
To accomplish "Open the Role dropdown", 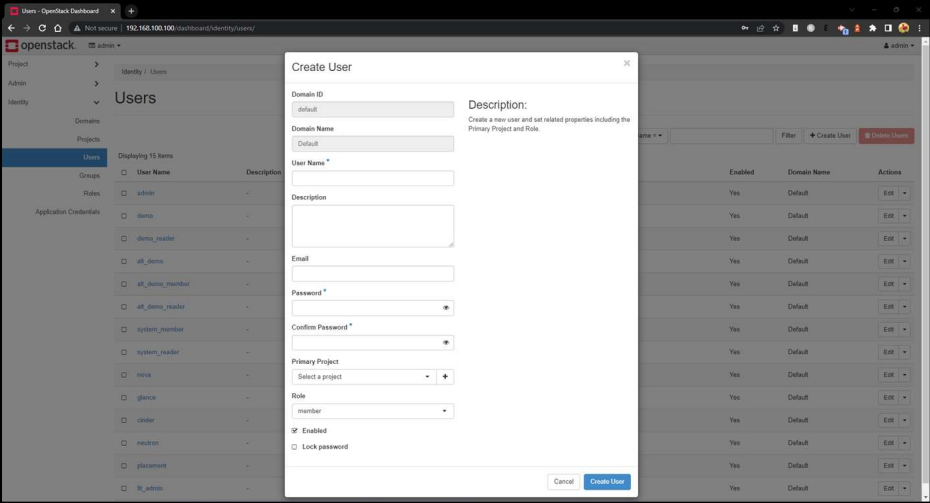I will coord(372,411).
